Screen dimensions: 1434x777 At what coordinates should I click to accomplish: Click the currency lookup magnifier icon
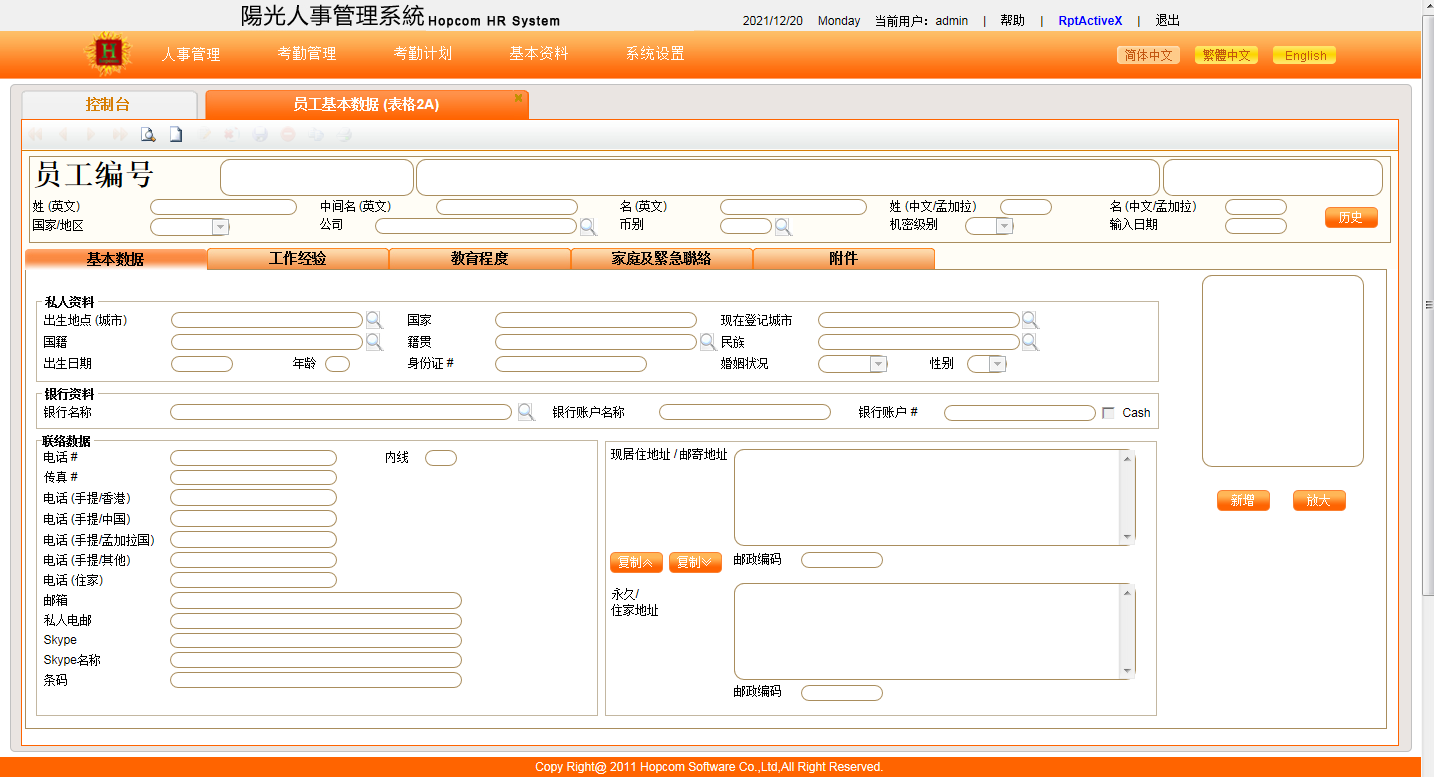point(783,226)
